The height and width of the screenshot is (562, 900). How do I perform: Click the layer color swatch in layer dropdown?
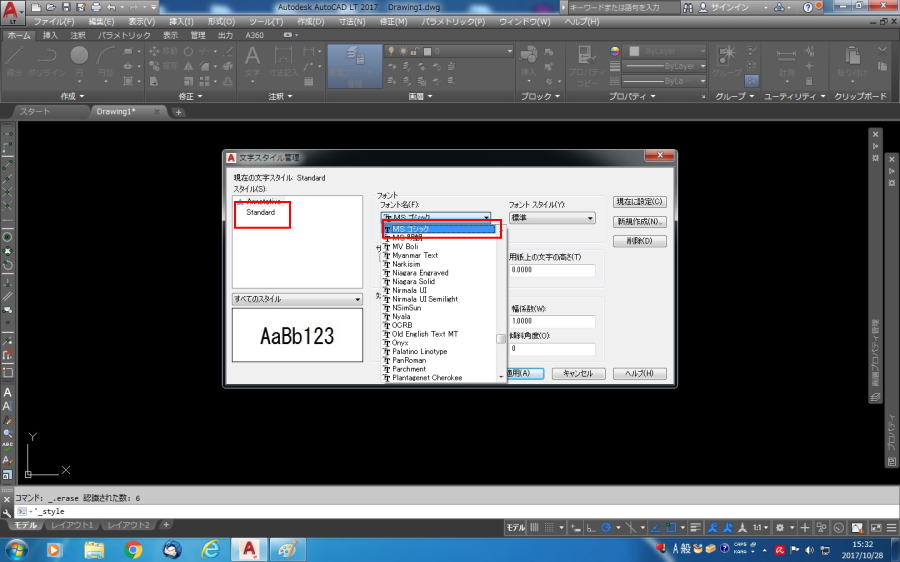[x=427, y=51]
